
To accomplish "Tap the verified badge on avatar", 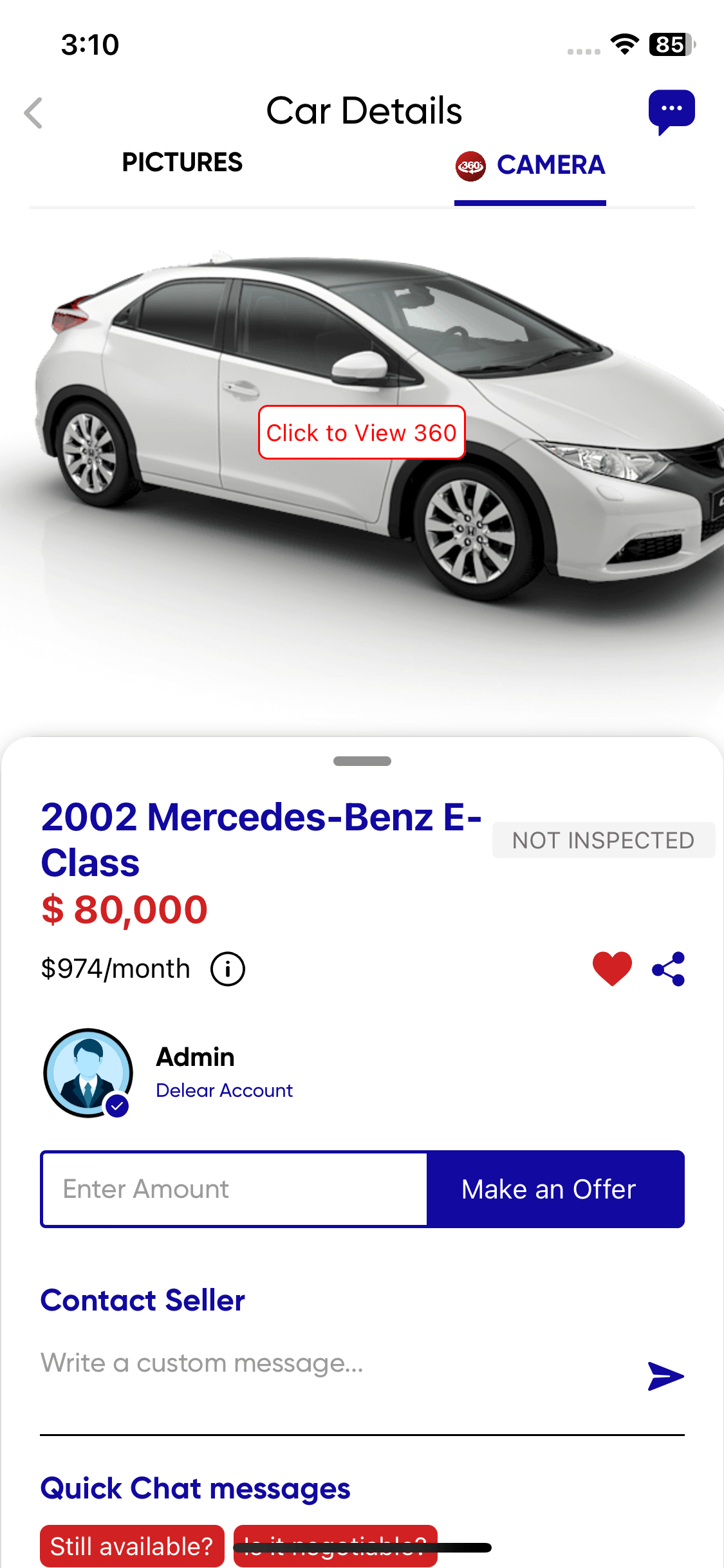I will [x=117, y=1106].
